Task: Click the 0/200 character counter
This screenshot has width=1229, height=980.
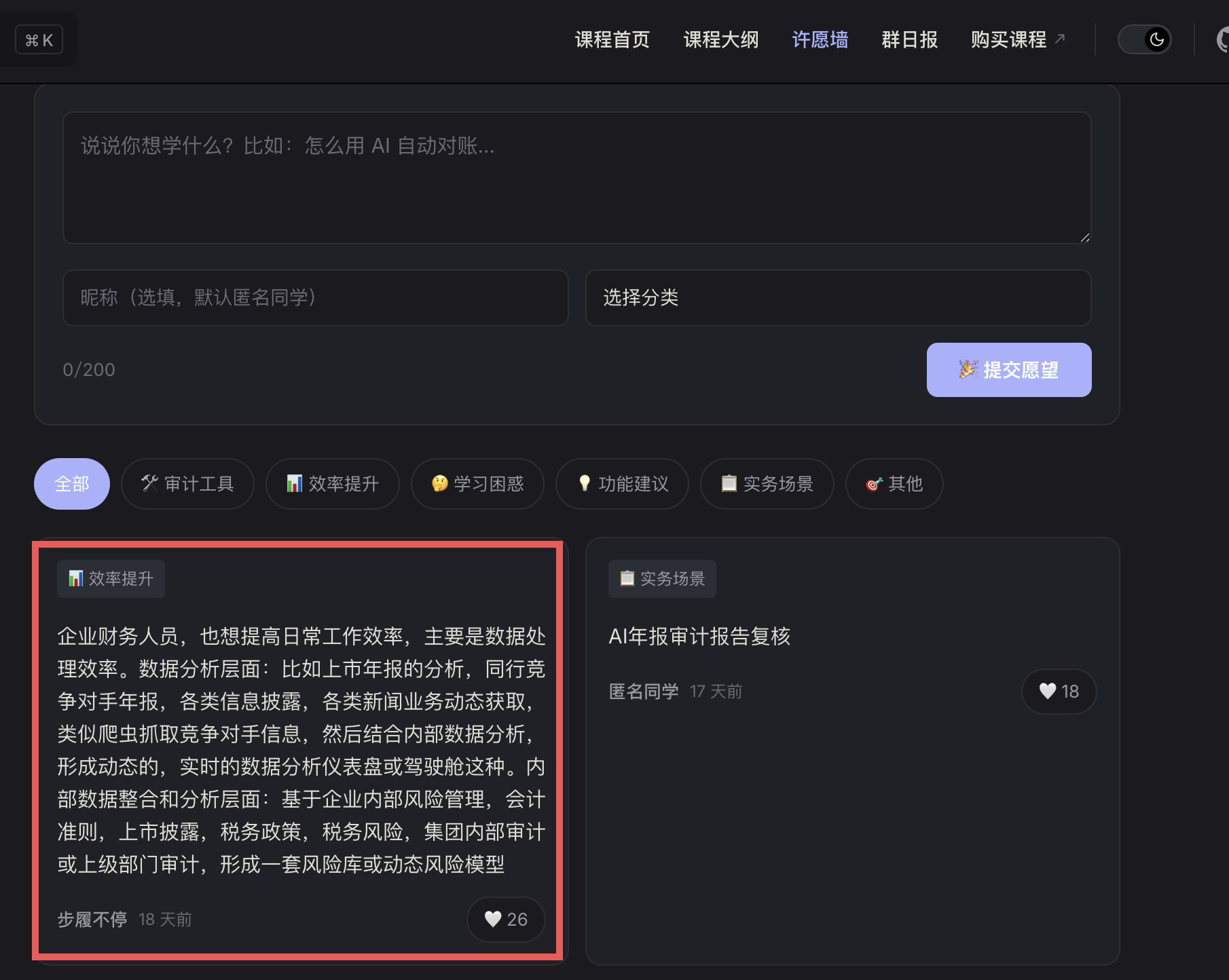Action: pyautogui.click(x=89, y=370)
